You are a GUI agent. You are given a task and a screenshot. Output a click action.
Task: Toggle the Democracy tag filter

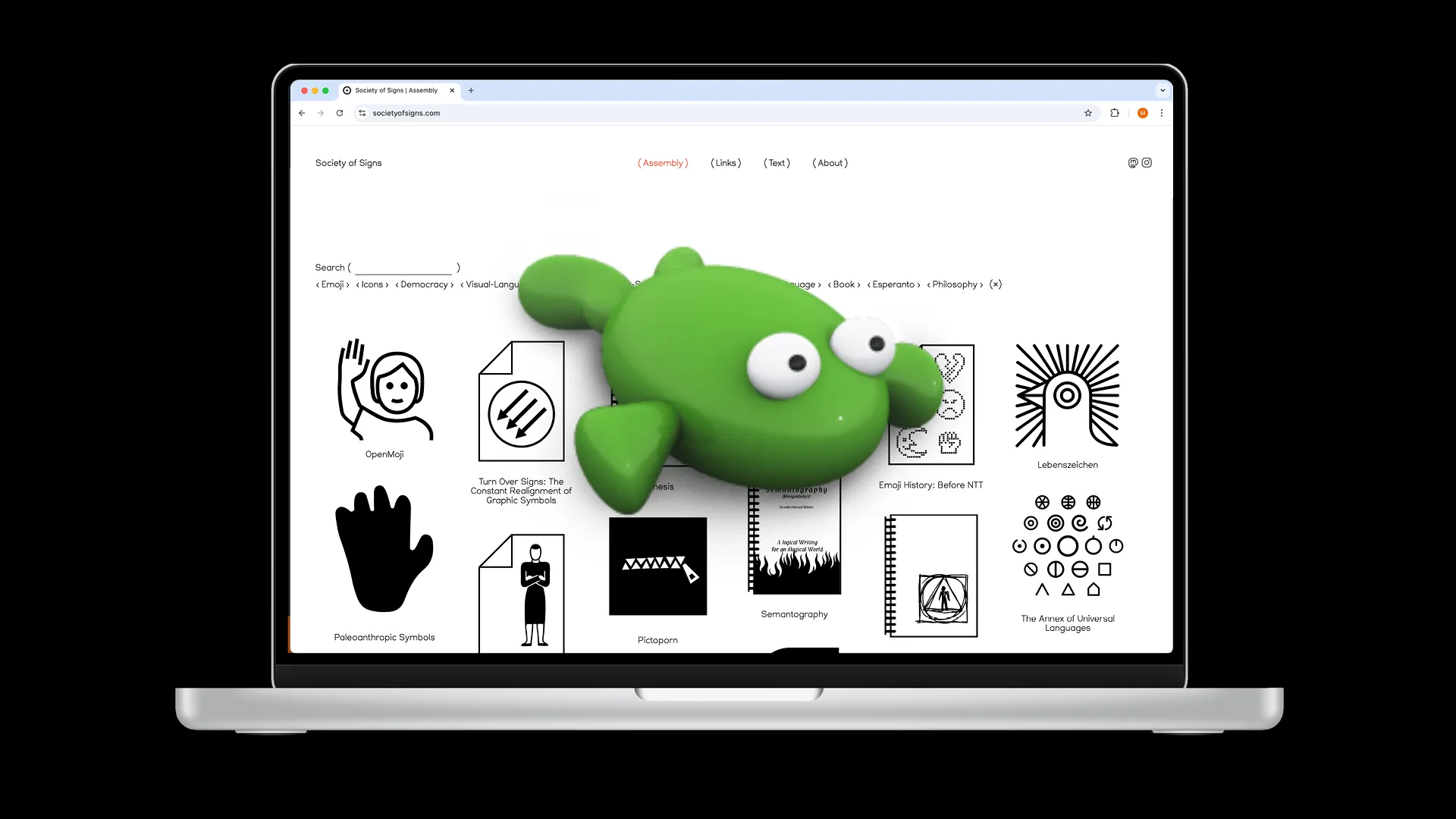pos(424,284)
